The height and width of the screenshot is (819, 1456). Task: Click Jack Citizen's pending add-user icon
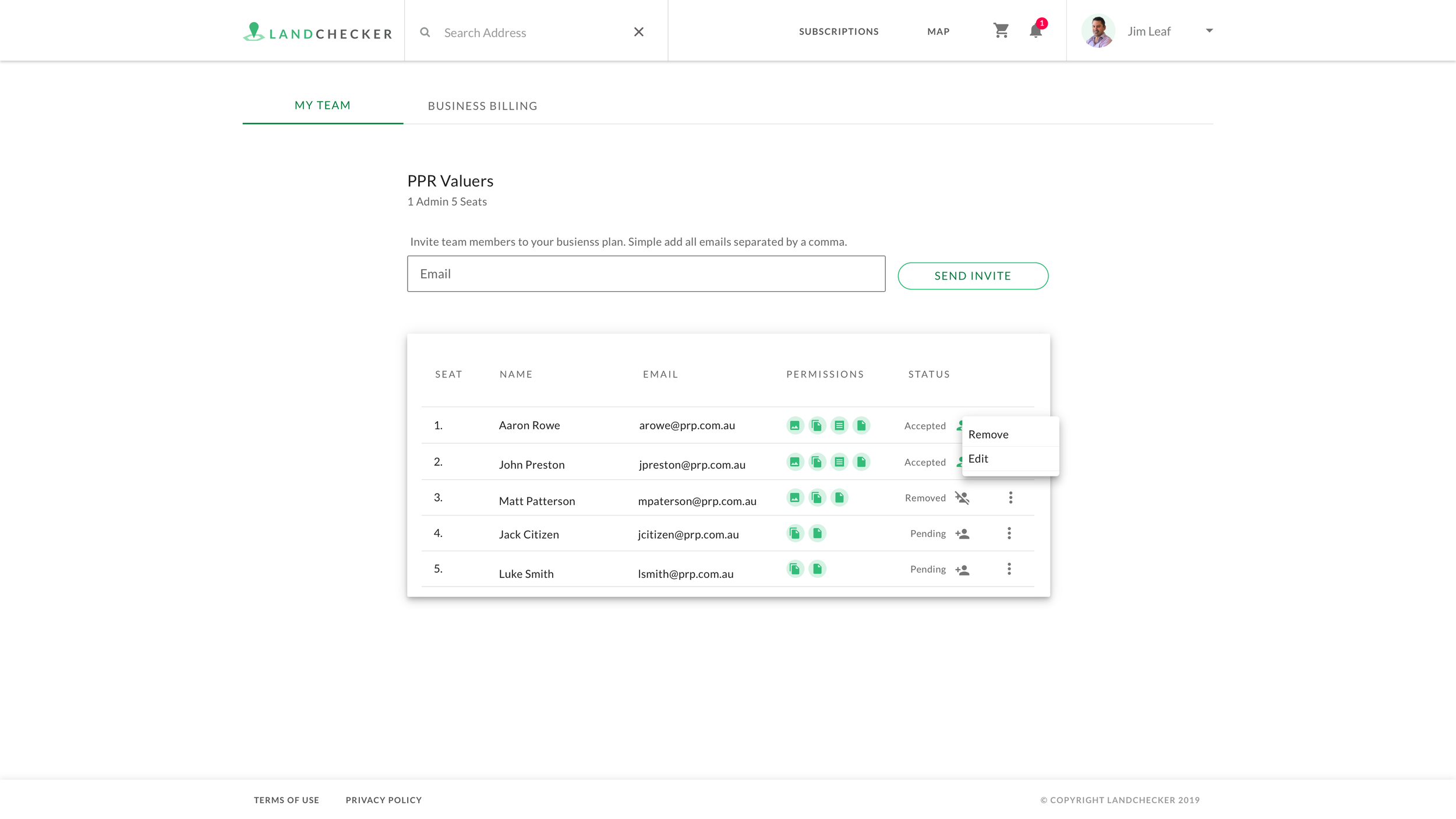[962, 534]
